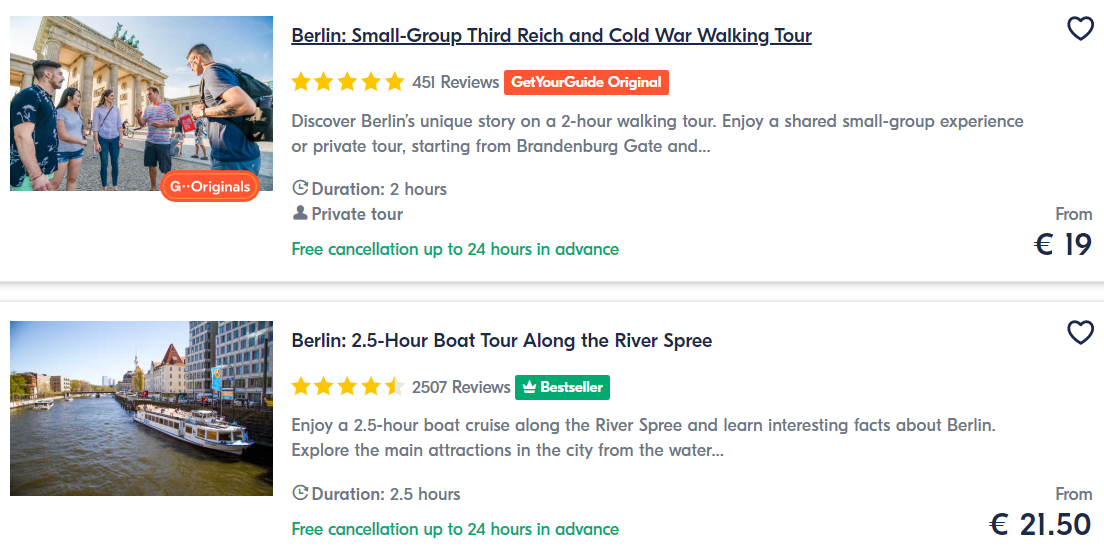Open the Third Reich walking tour title
This screenshot has height=549, width=1104.
(551, 36)
